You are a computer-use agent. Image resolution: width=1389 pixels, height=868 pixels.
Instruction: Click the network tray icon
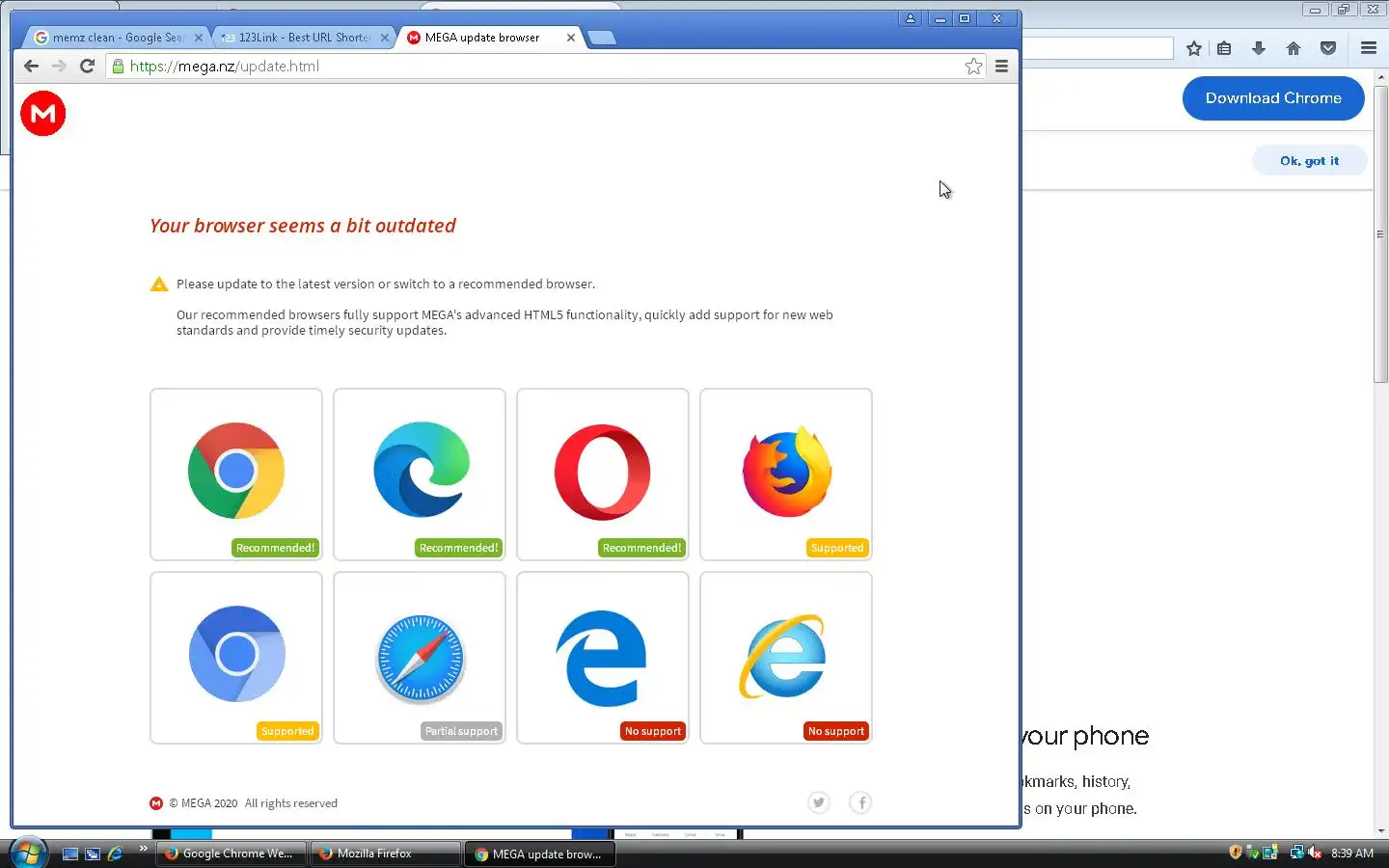pyautogui.click(x=1297, y=853)
